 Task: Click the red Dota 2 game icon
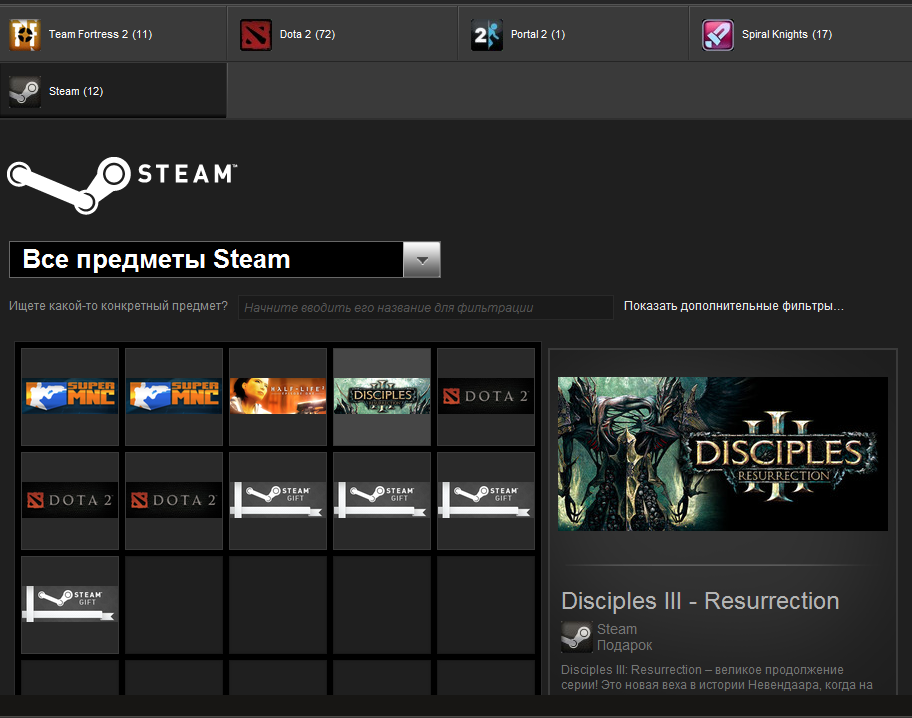[x=256, y=34]
